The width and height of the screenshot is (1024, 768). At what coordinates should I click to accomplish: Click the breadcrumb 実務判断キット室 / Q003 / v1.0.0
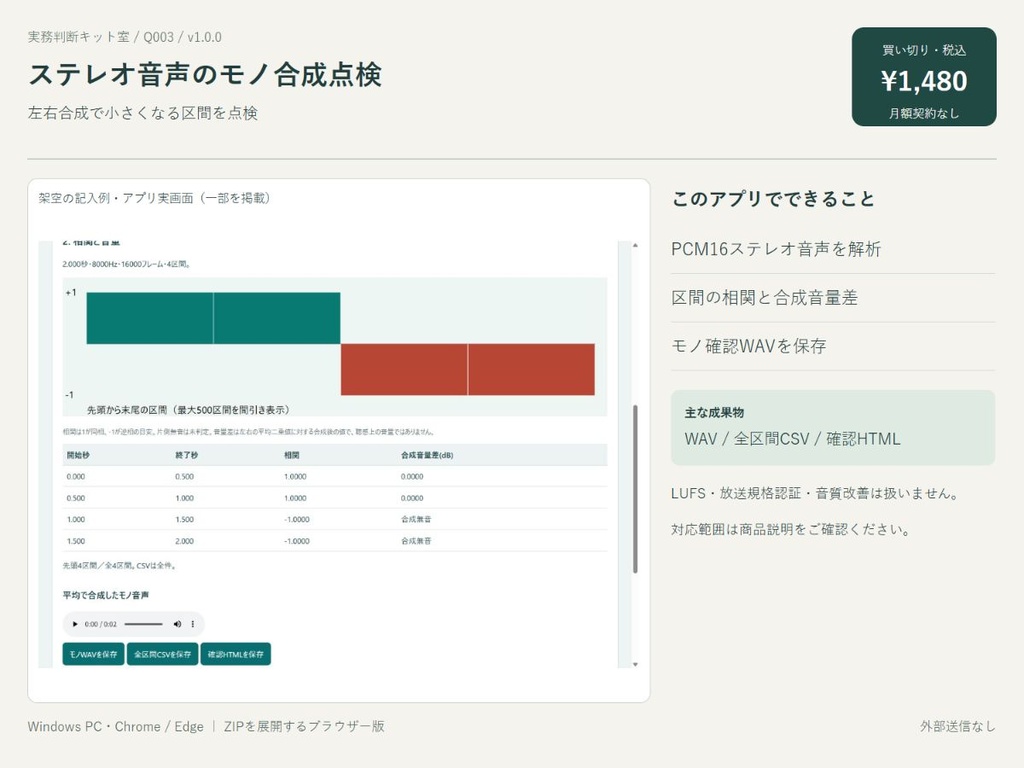(x=125, y=37)
